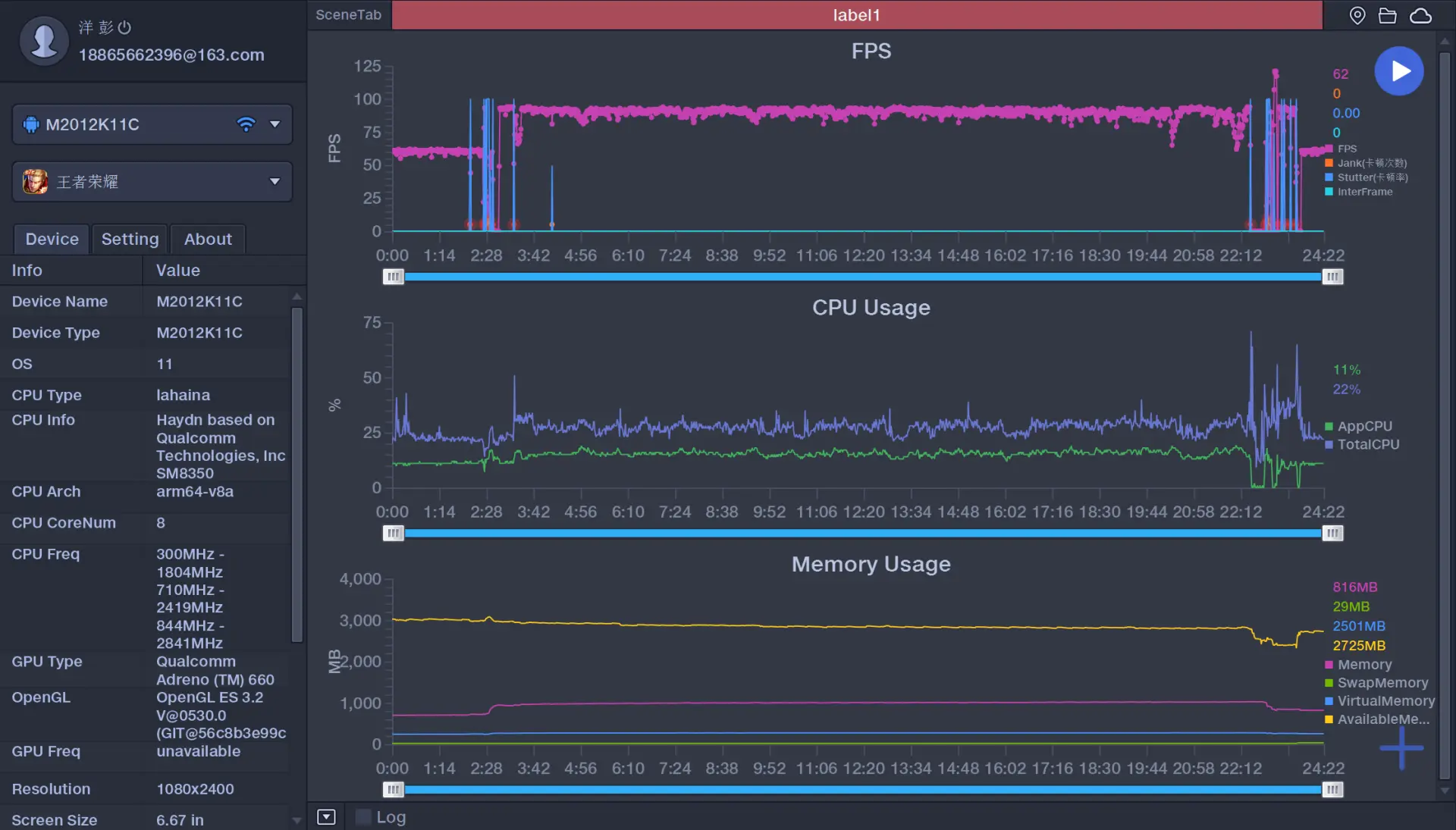Expand the app selector dropdown for 王者荣耀

(x=273, y=181)
